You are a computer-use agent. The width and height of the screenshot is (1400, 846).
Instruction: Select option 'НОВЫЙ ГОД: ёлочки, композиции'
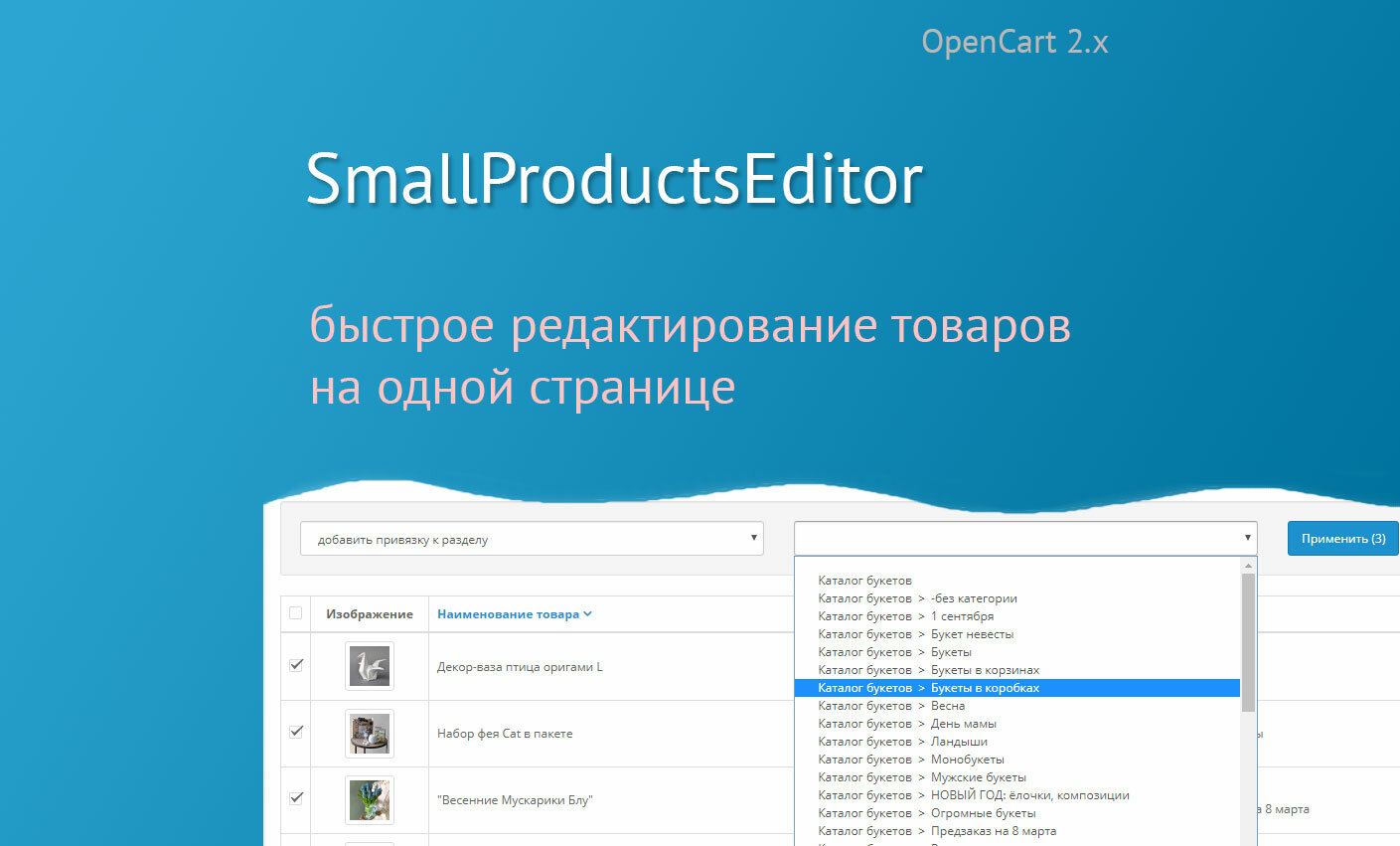(x=1017, y=795)
